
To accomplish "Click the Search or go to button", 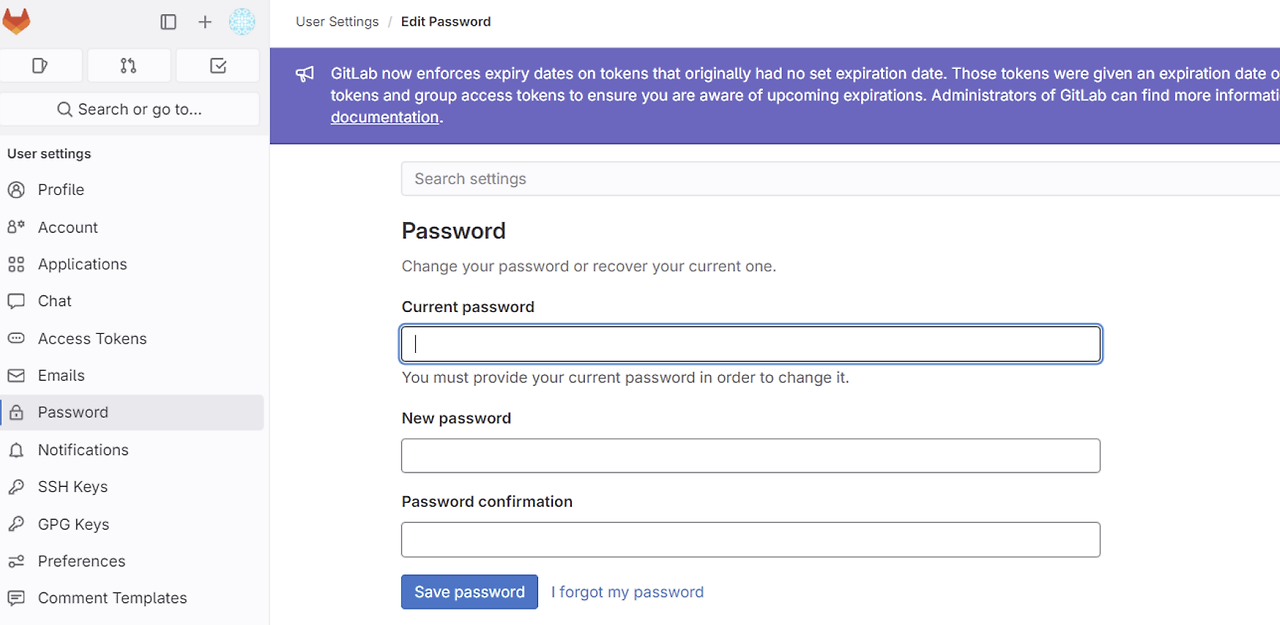I will pos(130,109).
